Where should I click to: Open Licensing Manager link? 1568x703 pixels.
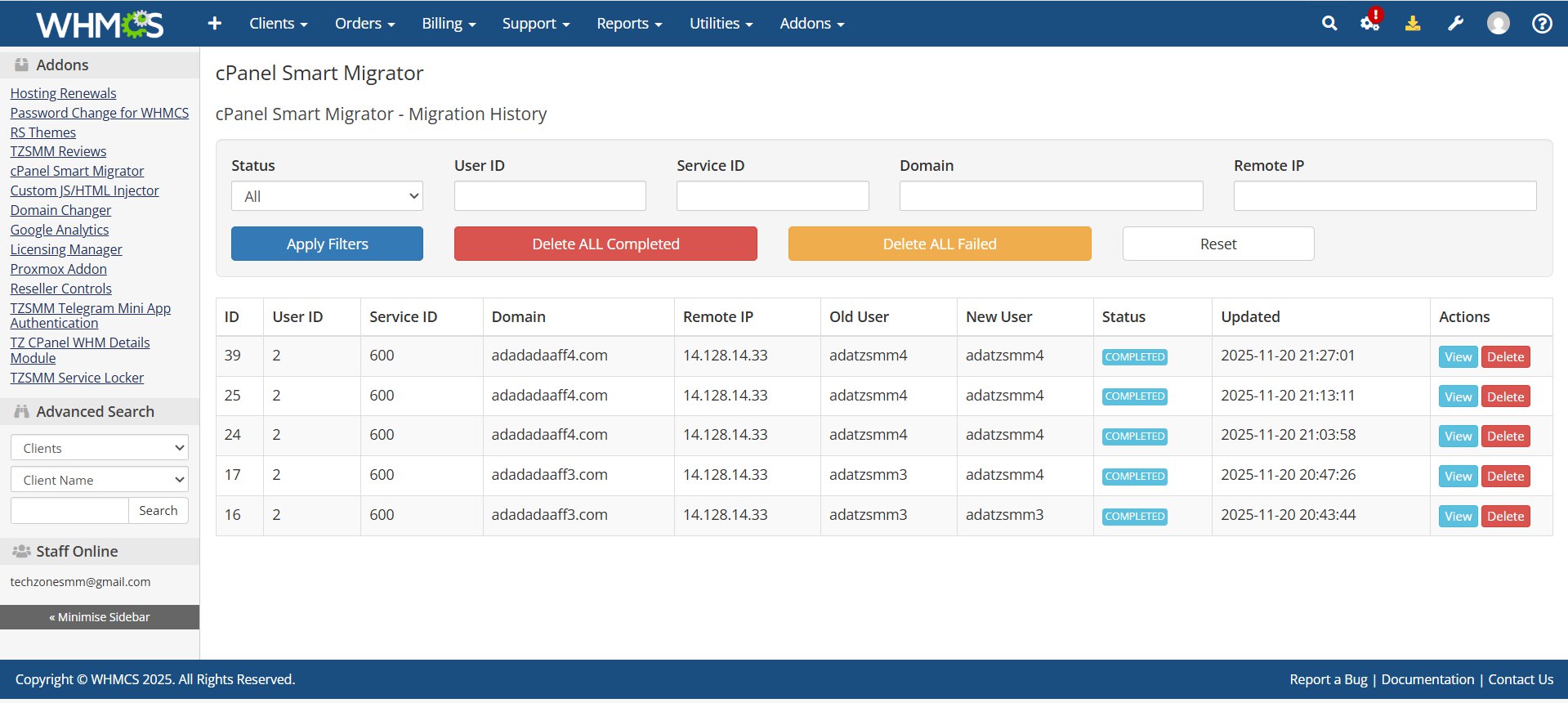click(x=66, y=249)
